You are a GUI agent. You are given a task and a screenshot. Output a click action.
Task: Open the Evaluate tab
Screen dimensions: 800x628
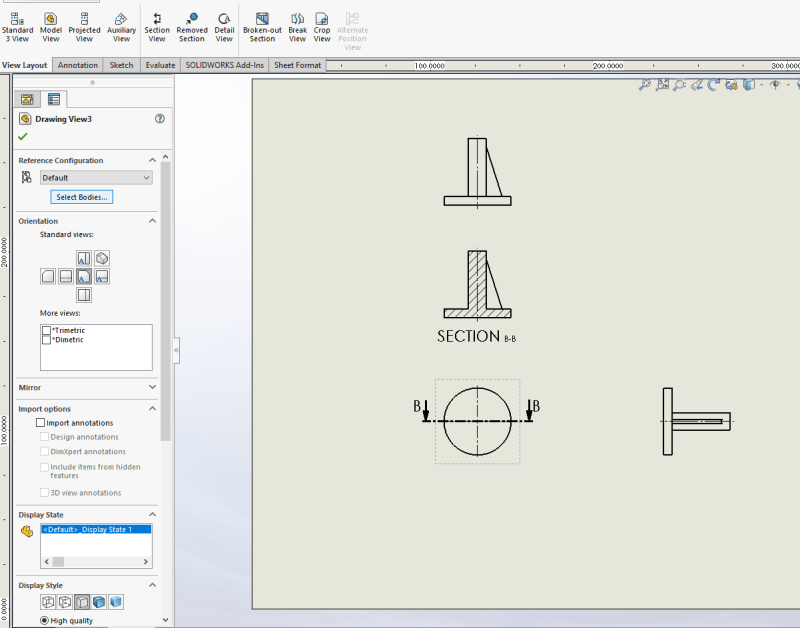tap(160, 65)
